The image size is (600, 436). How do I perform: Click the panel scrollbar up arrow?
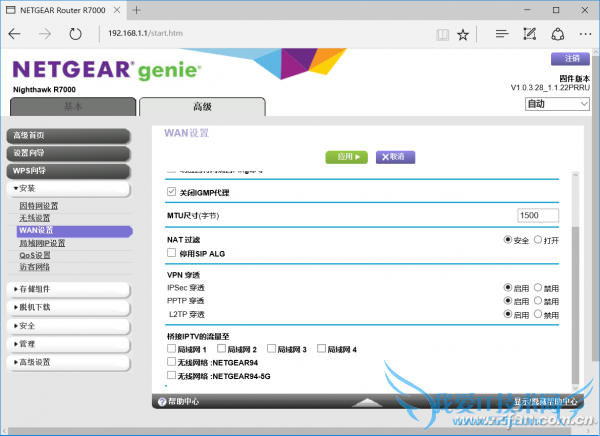pos(576,175)
